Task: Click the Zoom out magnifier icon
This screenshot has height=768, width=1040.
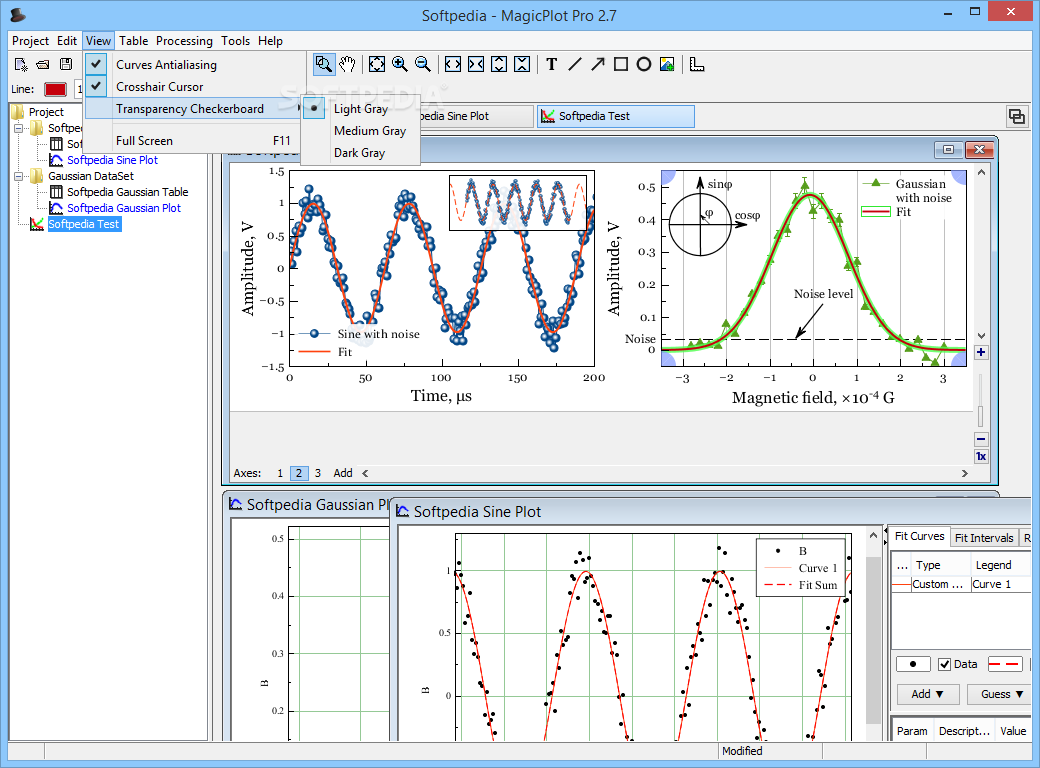Action: 422,64
